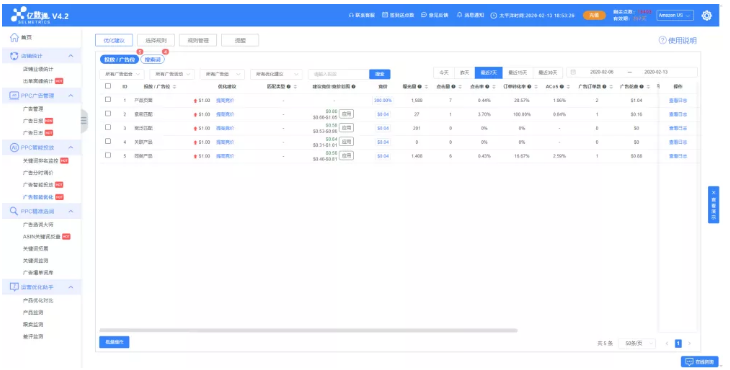730x370 pixels.
Task: Open the 所有广告活动 dropdown filter
Action: click(x=172, y=74)
